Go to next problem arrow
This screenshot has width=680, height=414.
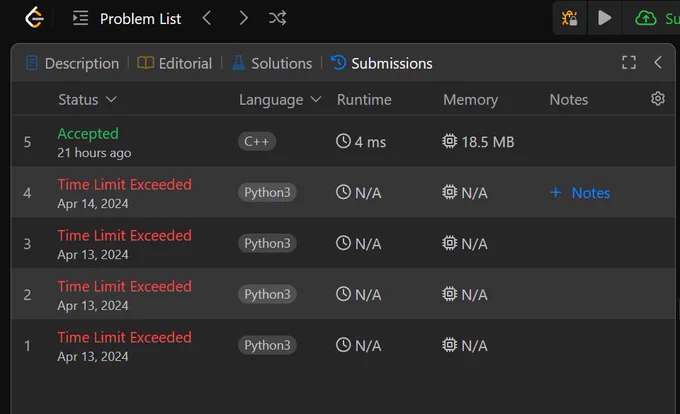coord(243,18)
